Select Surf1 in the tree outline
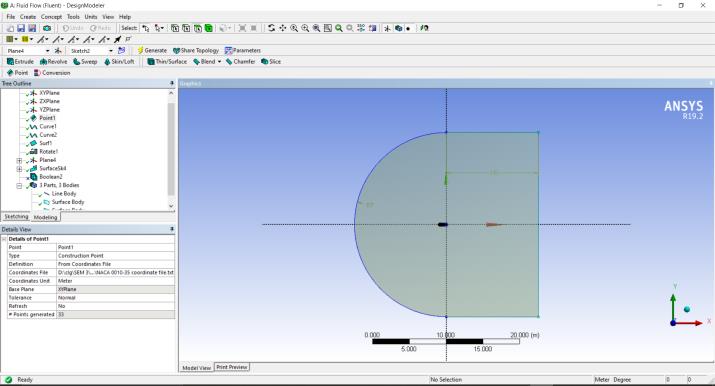 (x=46, y=144)
